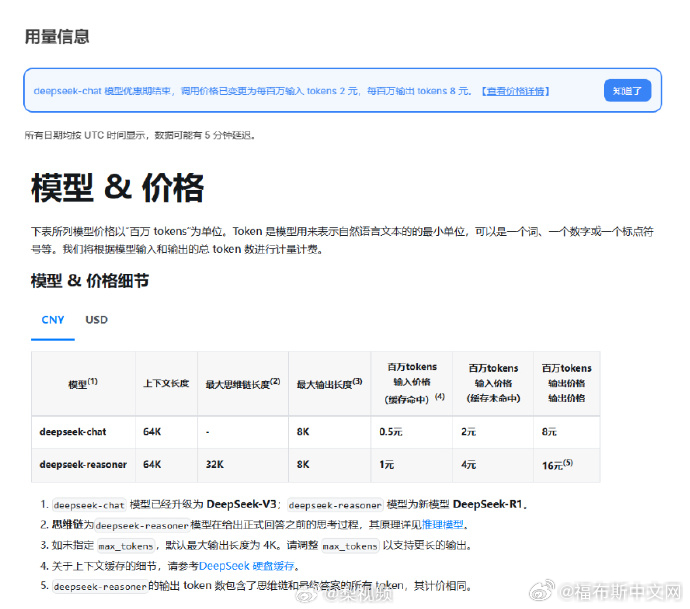Click the 上下文长度 column header

[x=166, y=384]
